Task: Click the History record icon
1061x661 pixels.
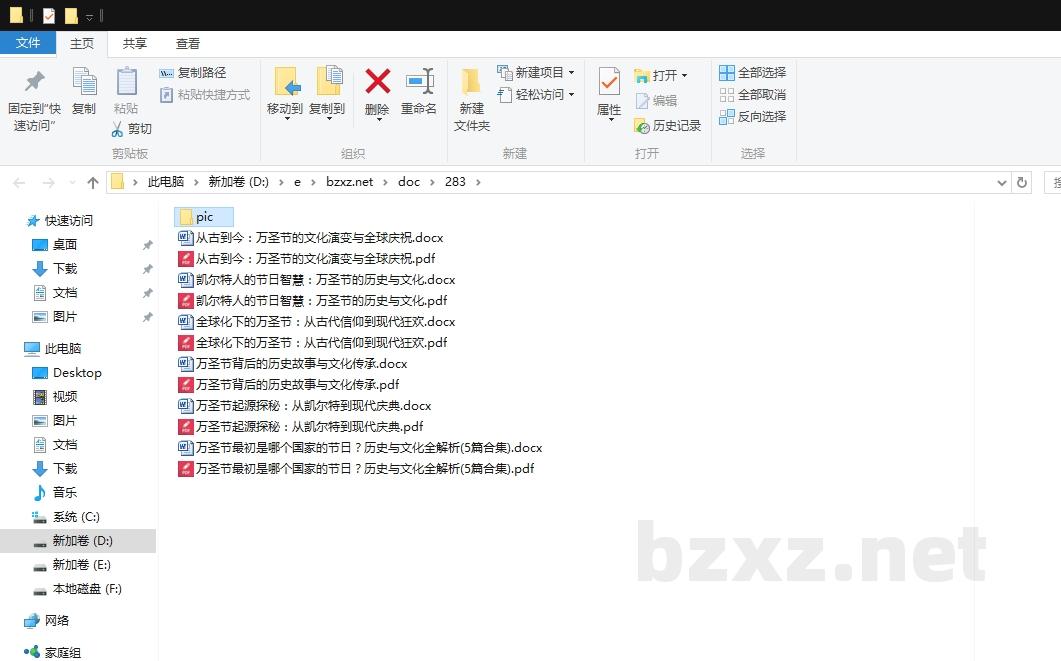Action: click(x=643, y=126)
